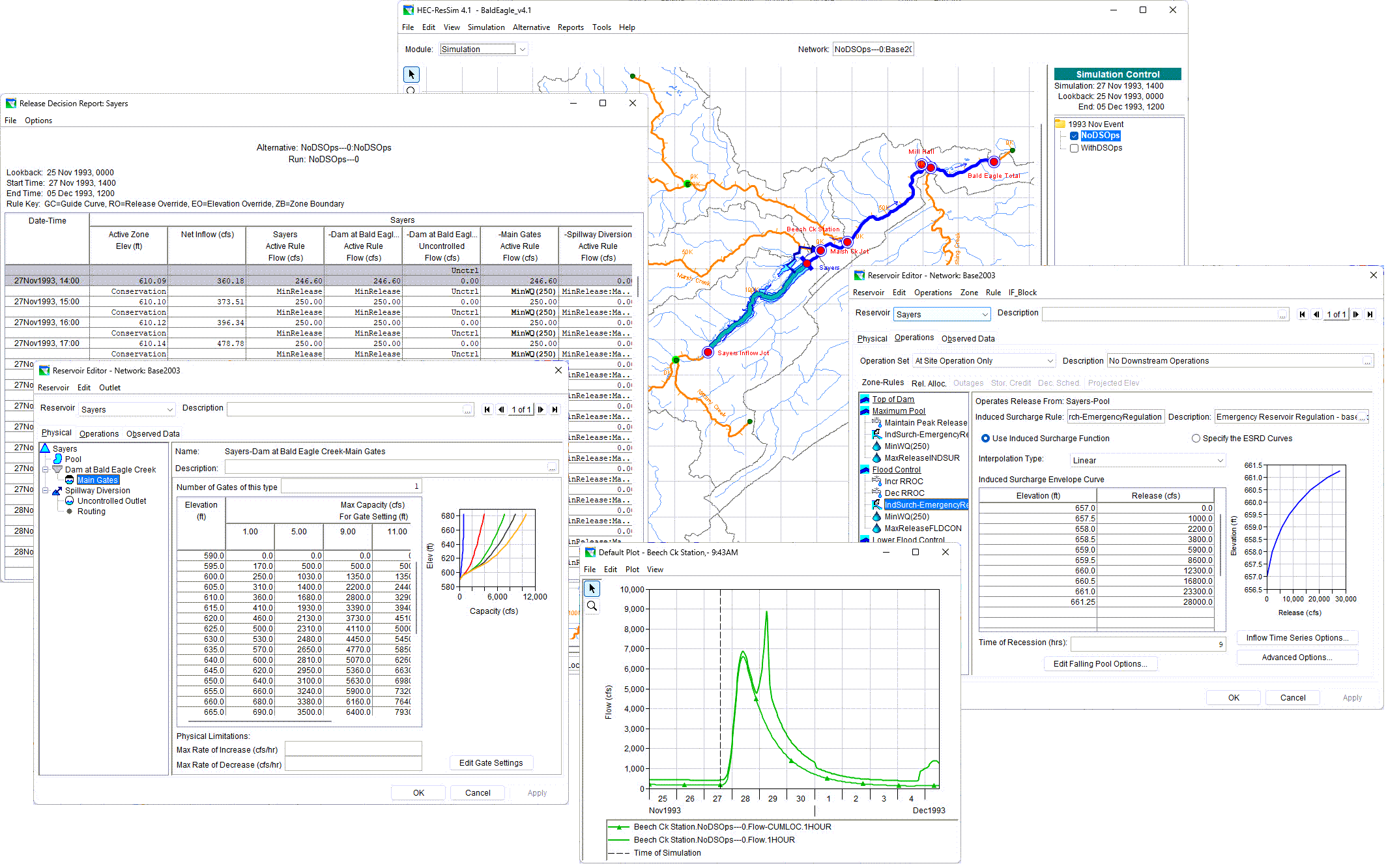Open Outlet menu in Physical Reservoir Editor
Screen dimensions: 1386x868
click(x=109, y=388)
